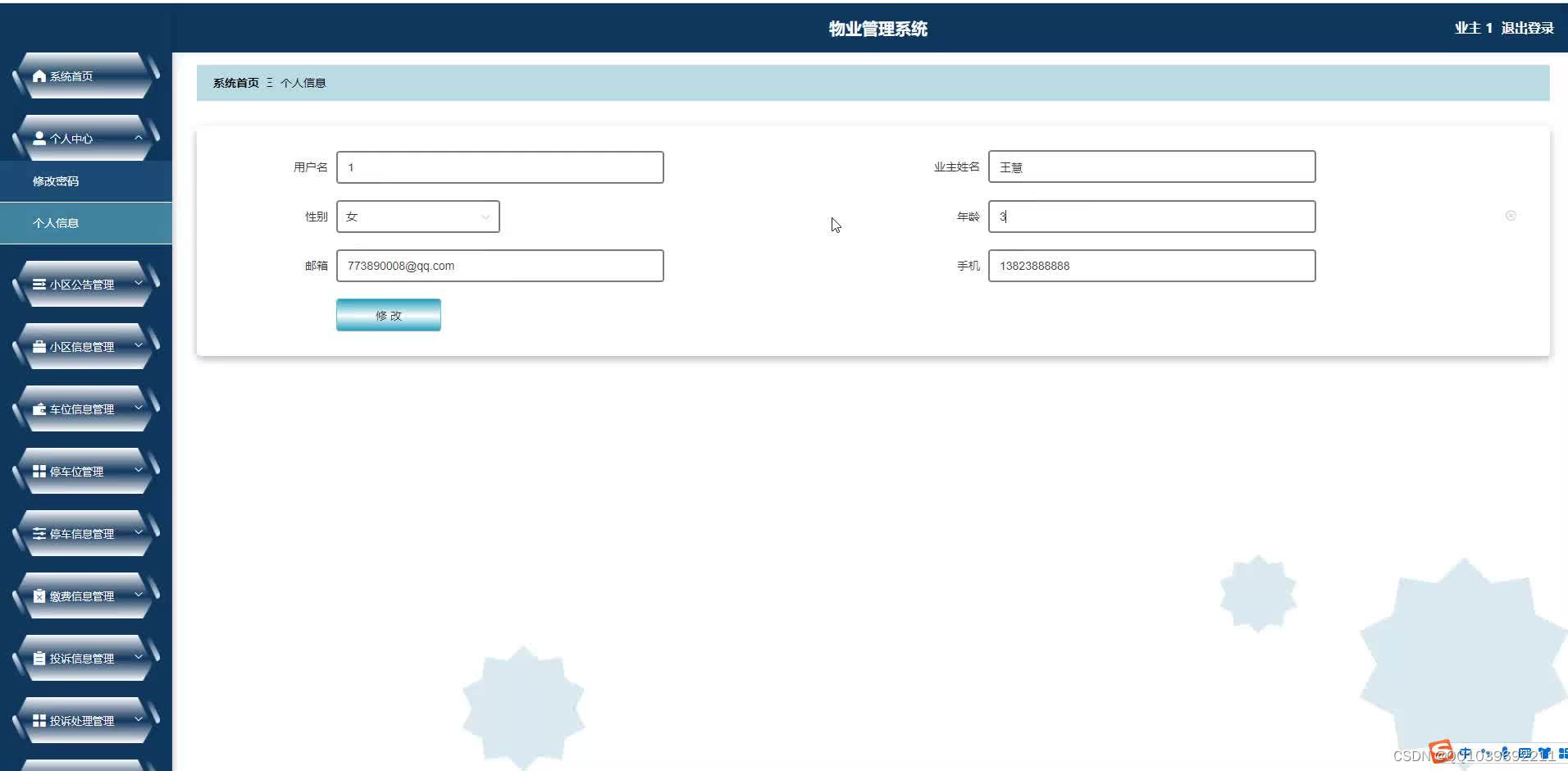
Task: Click the 业主 1 user label
Action: (1474, 28)
